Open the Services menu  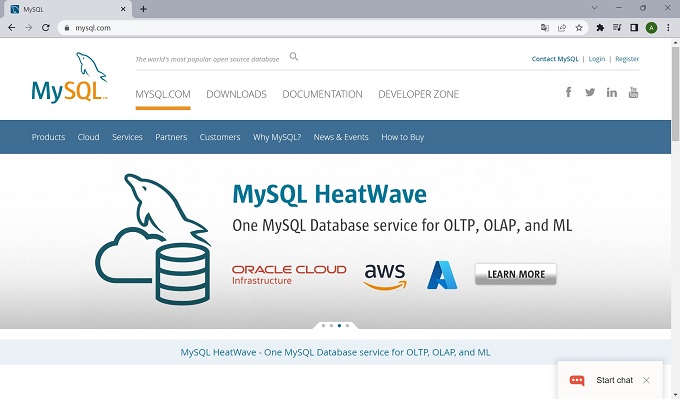(127, 137)
